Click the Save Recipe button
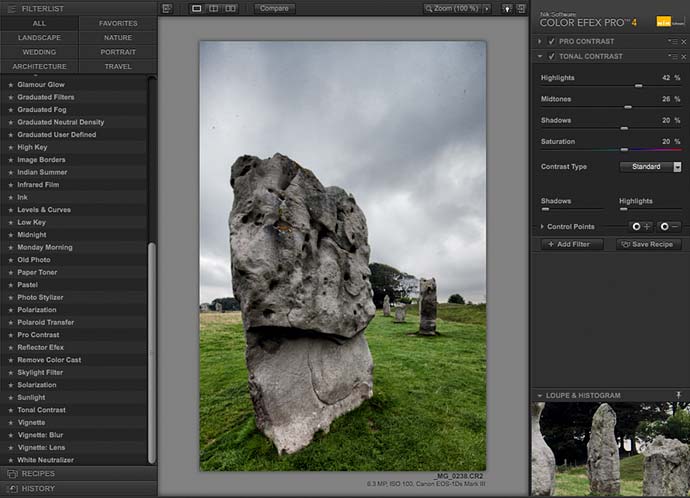The image size is (690, 498). click(649, 244)
